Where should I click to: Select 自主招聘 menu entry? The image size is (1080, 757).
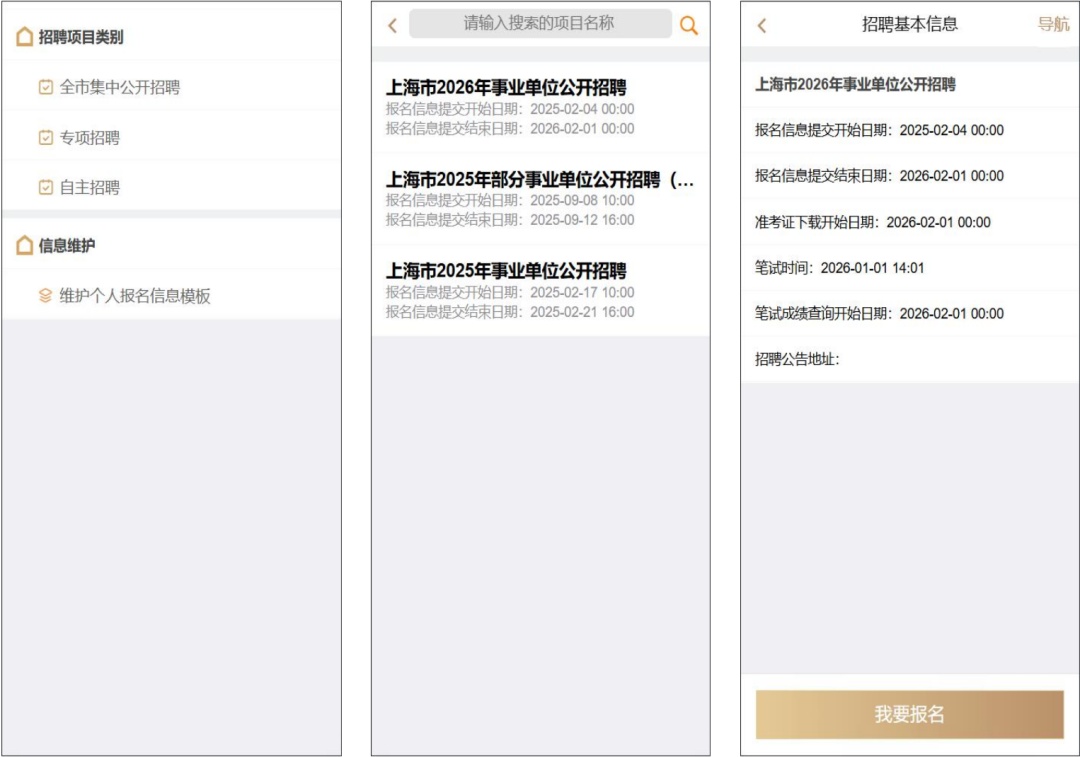point(90,187)
